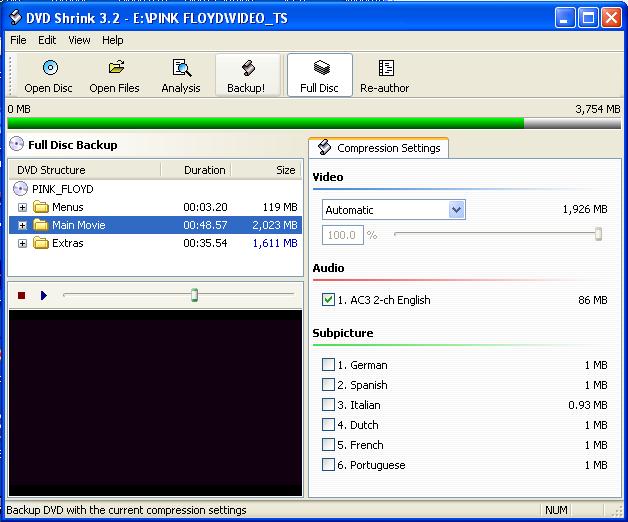Run Analysis from the toolbar
628x522 pixels.
[x=181, y=76]
